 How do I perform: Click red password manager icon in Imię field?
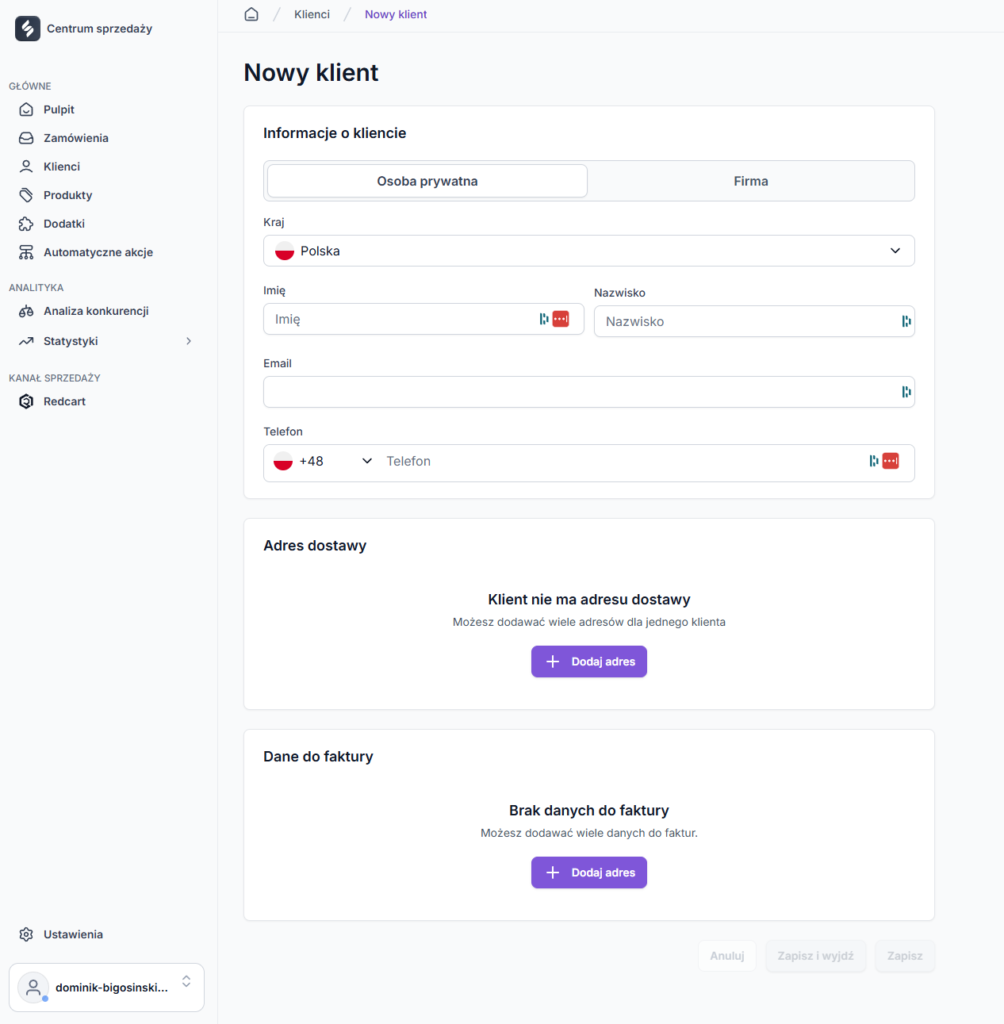[561, 319]
